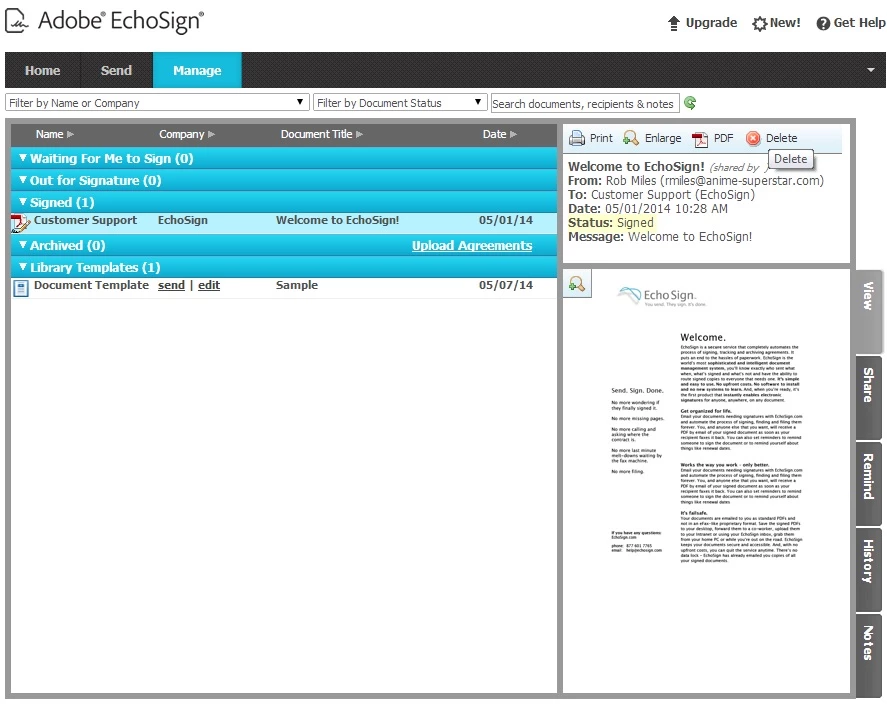Select the Manage tab

coord(197,70)
